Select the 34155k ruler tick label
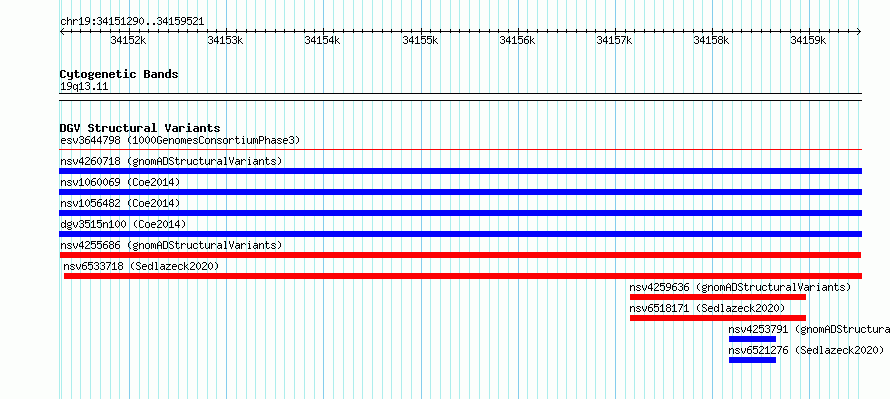Image resolution: width=890 pixels, height=399 pixels. click(421, 40)
